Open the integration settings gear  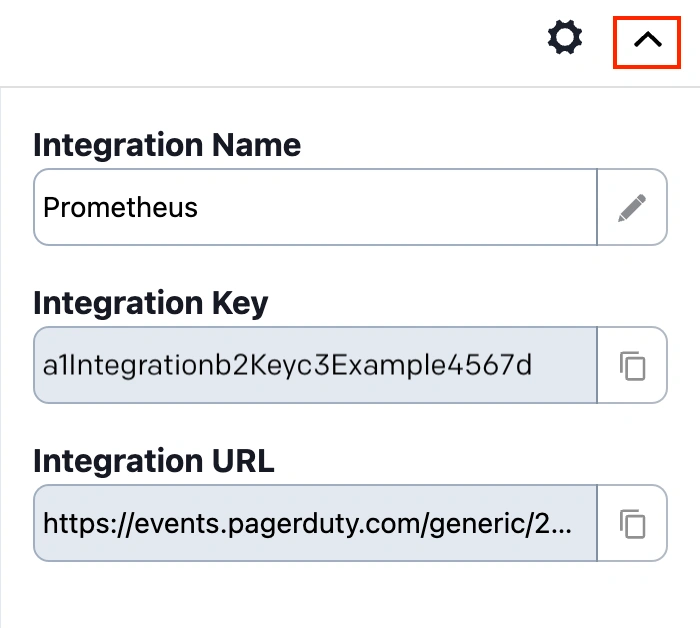(565, 40)
